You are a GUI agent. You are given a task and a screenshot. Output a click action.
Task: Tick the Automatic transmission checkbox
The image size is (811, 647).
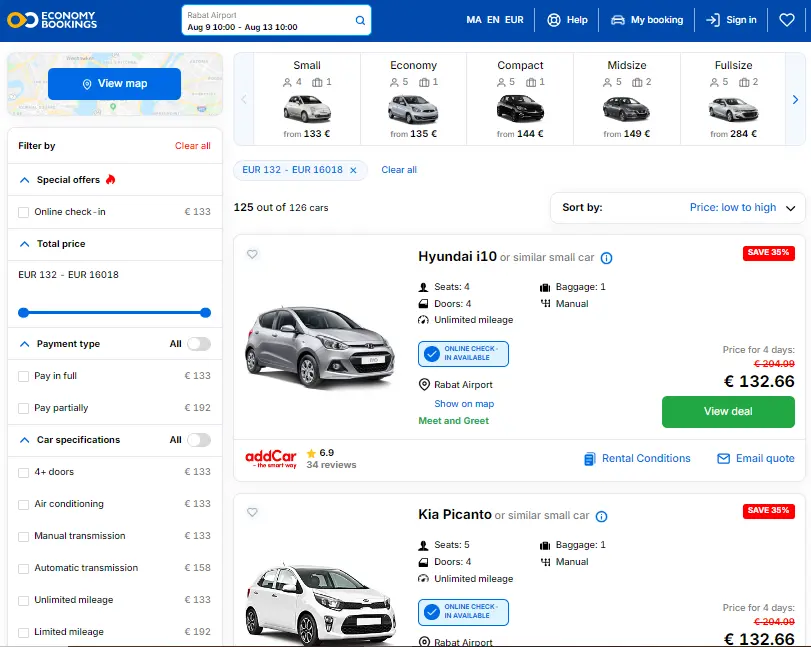coord(23,568)
